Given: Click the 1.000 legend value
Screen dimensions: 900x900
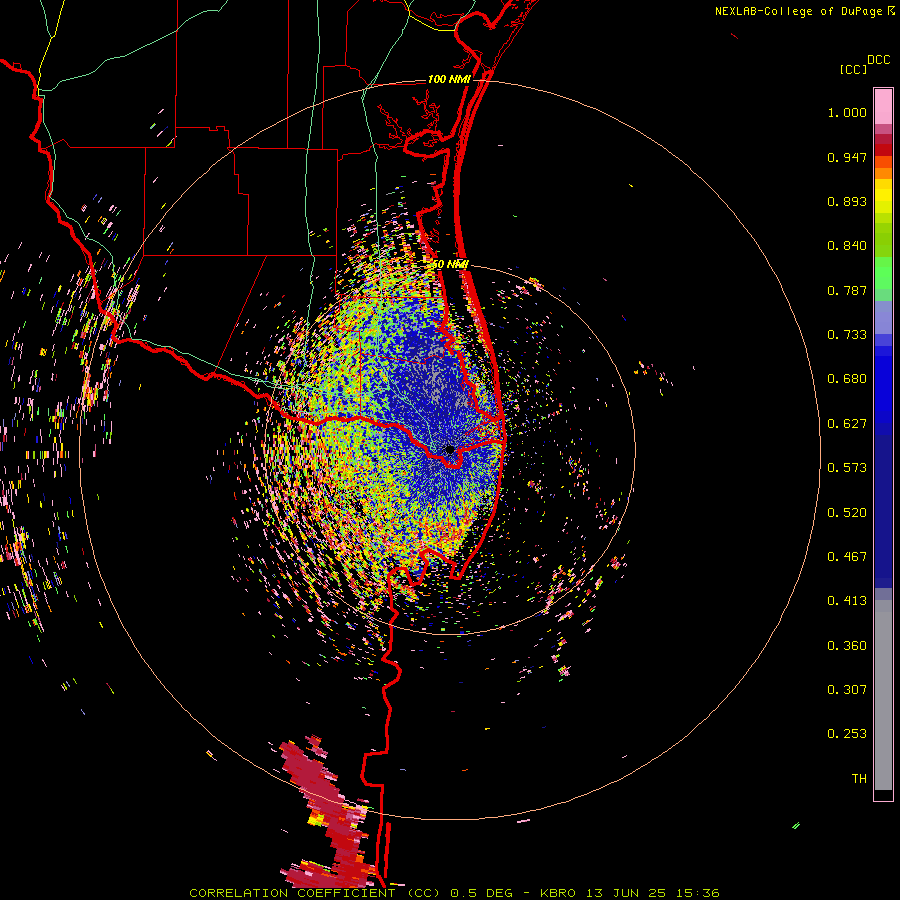Looking at the screenshot, I should (x=847, y=112).
